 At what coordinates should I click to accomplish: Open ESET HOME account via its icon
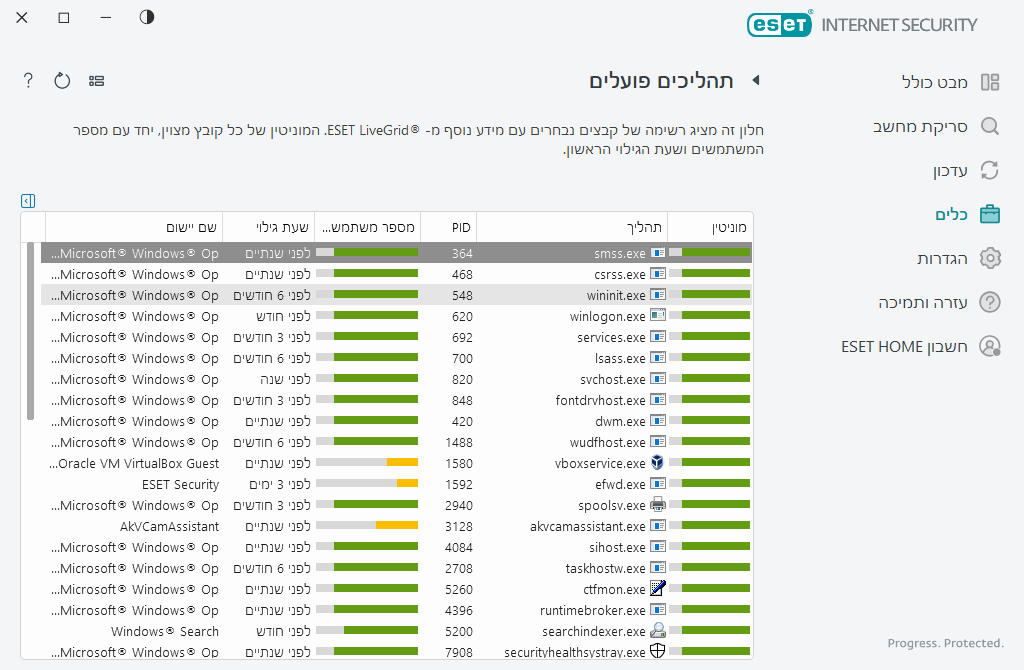click(x=990, y=346)
